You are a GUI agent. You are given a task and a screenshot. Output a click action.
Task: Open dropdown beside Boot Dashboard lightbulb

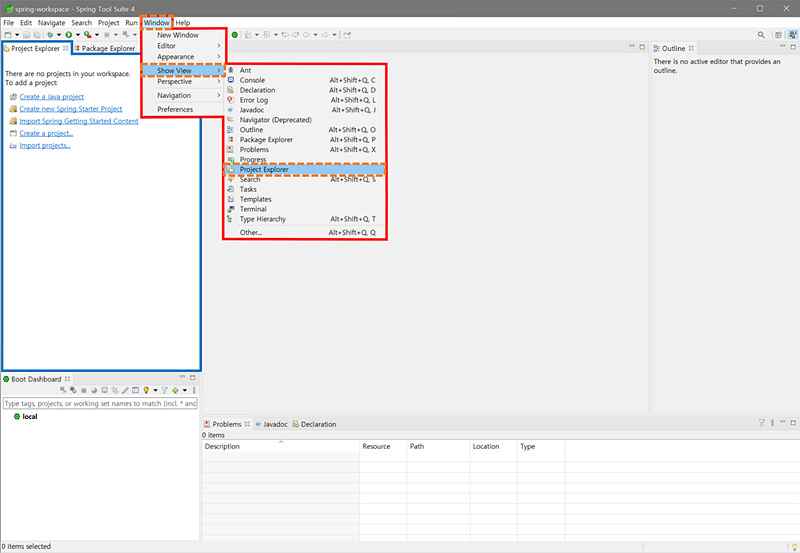(x=156, y=390)
